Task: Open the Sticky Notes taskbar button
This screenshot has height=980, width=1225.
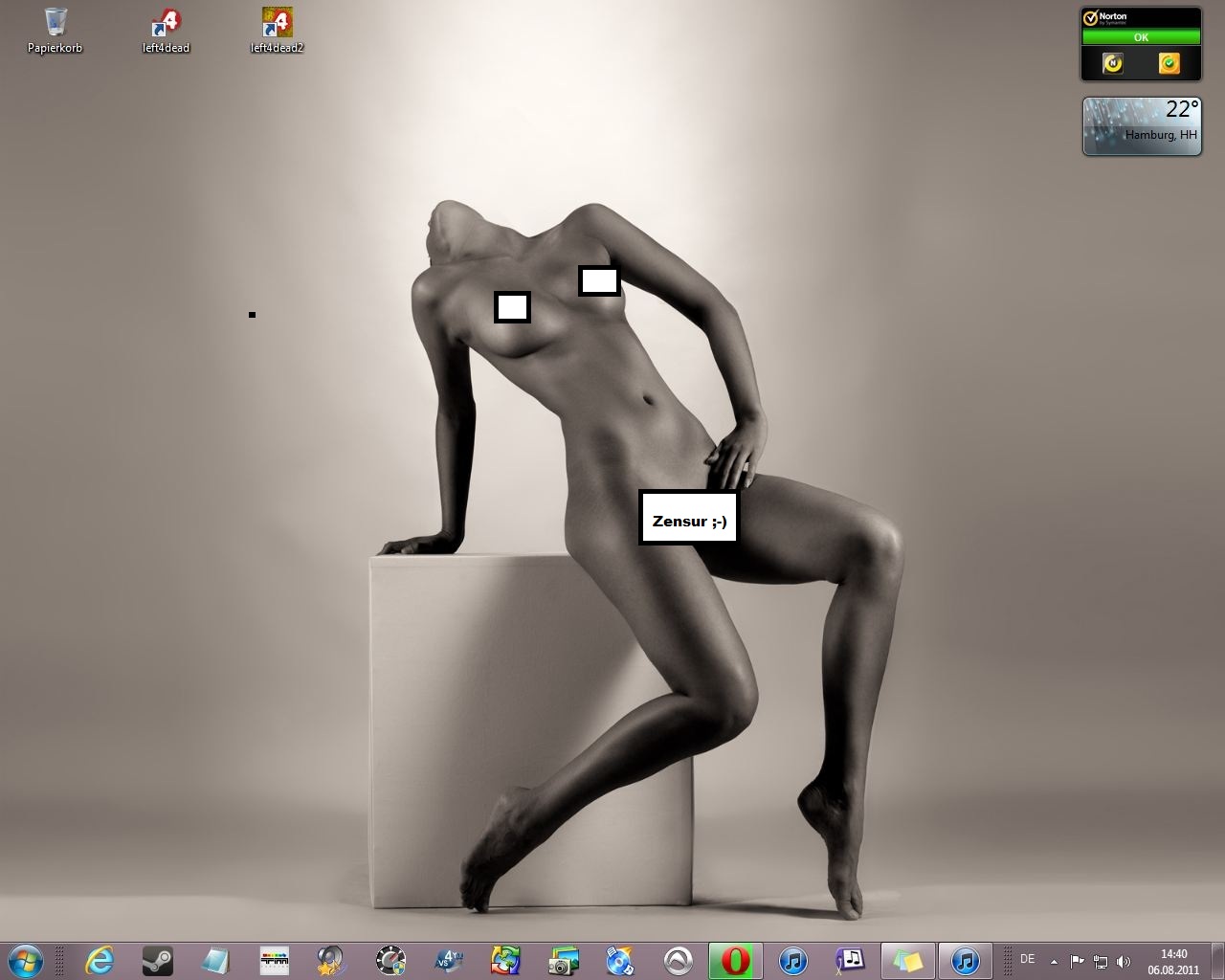Action: tap(906, 960)
